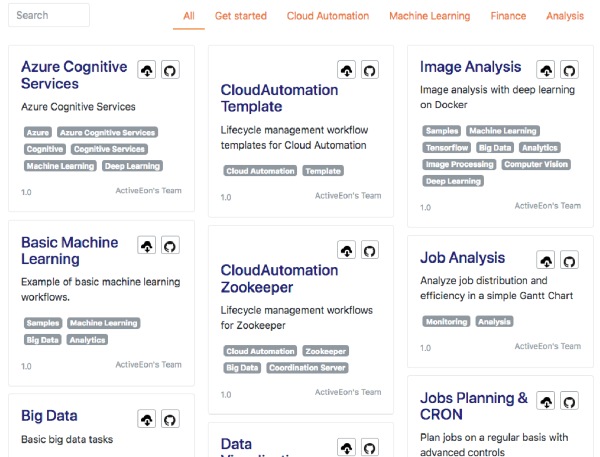This screenshot has height=457, width=600.
Task: Click Big Data tag on Zookeeper card
Action: [242, 368]
